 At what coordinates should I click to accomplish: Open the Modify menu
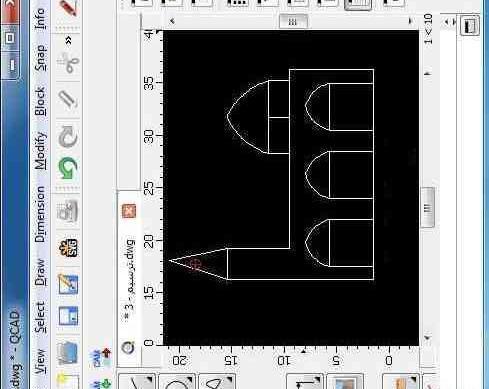pos(40,151)
